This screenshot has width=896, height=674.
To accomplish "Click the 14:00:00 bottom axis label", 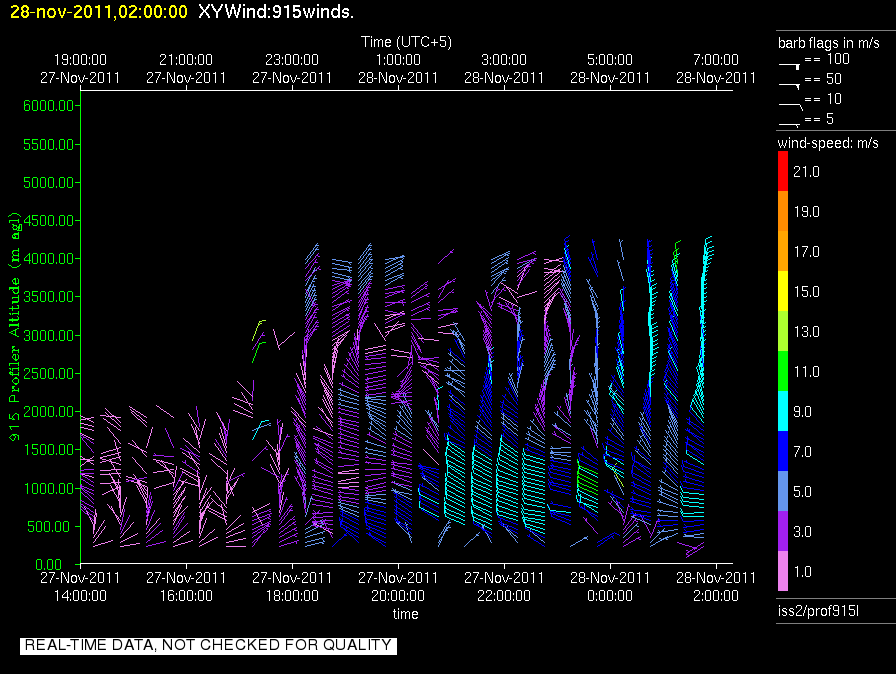I will pos(80,596).
